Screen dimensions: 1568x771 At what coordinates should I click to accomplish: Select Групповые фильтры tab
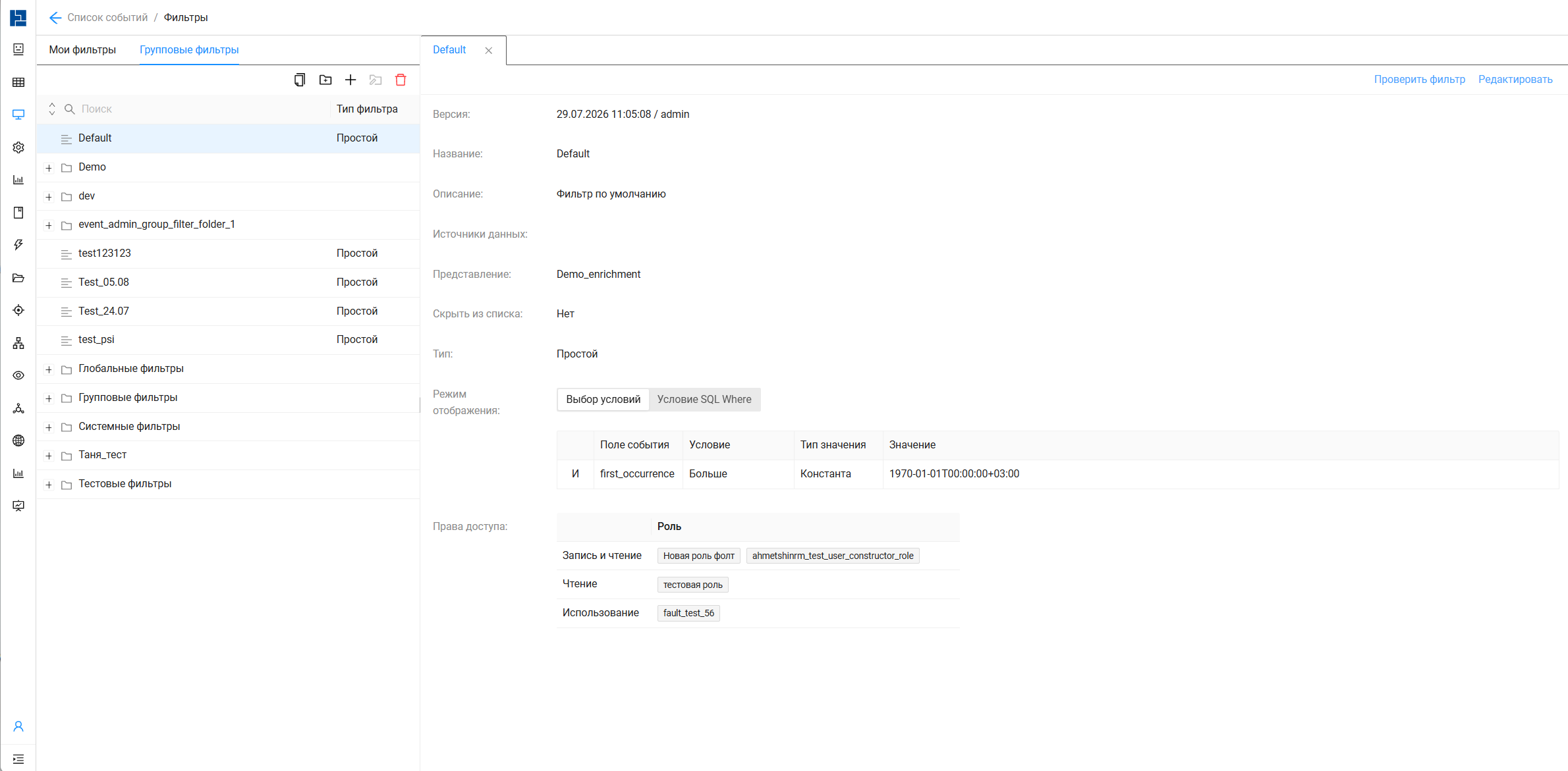point(189,50)
